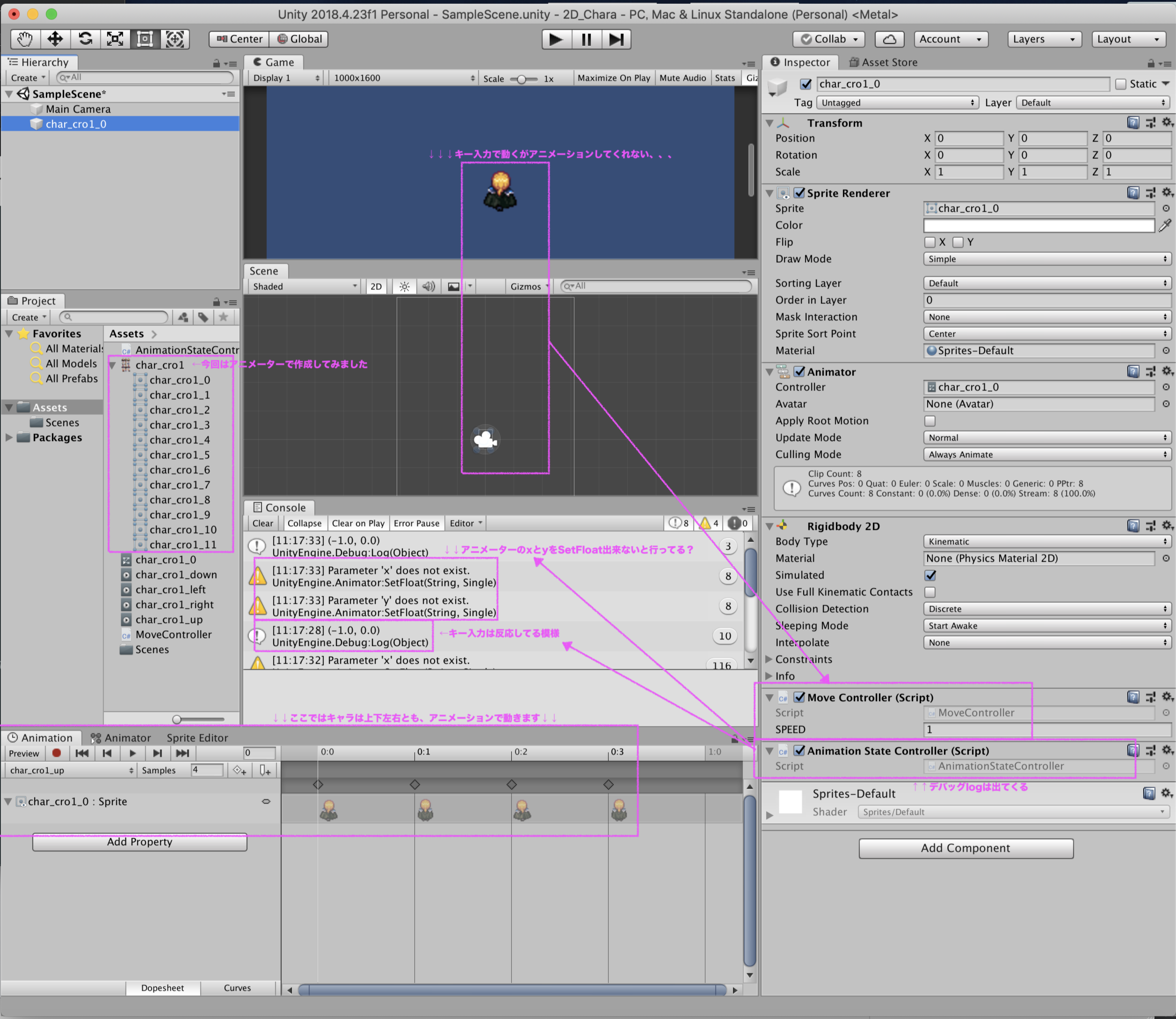The height and width of the screenshot is (1019, 1176).
Task: Toggle Maximize On Play
Action: click(614, 78)
